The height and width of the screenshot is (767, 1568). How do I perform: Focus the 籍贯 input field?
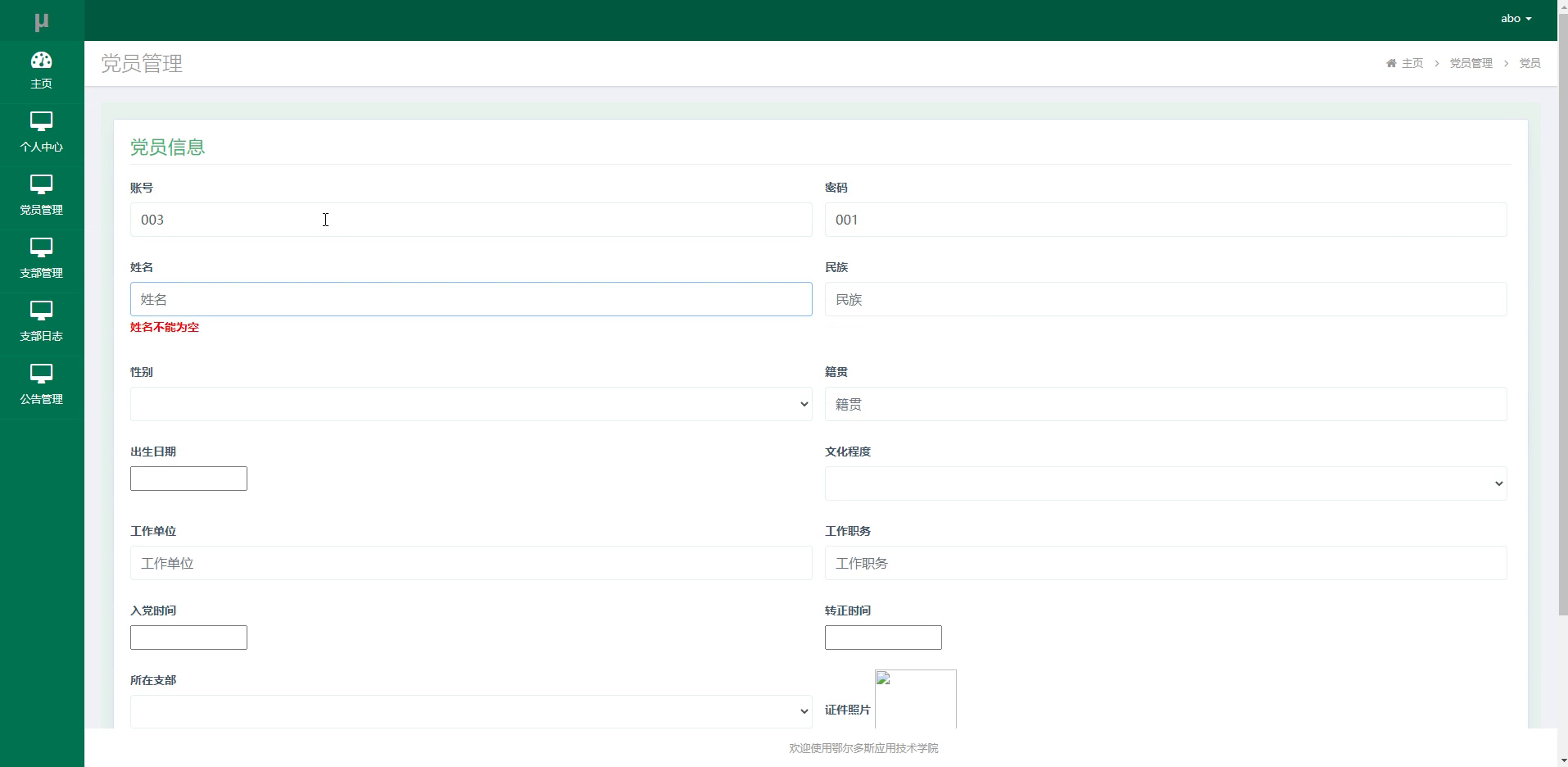[1166, 404]
